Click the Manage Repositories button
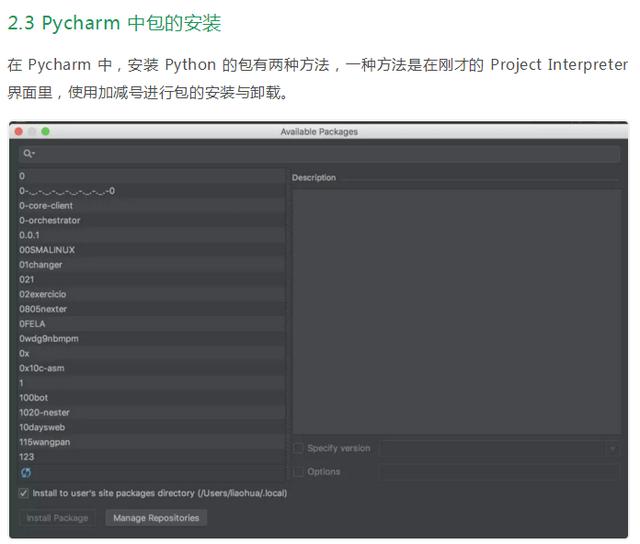 (156, 518)
